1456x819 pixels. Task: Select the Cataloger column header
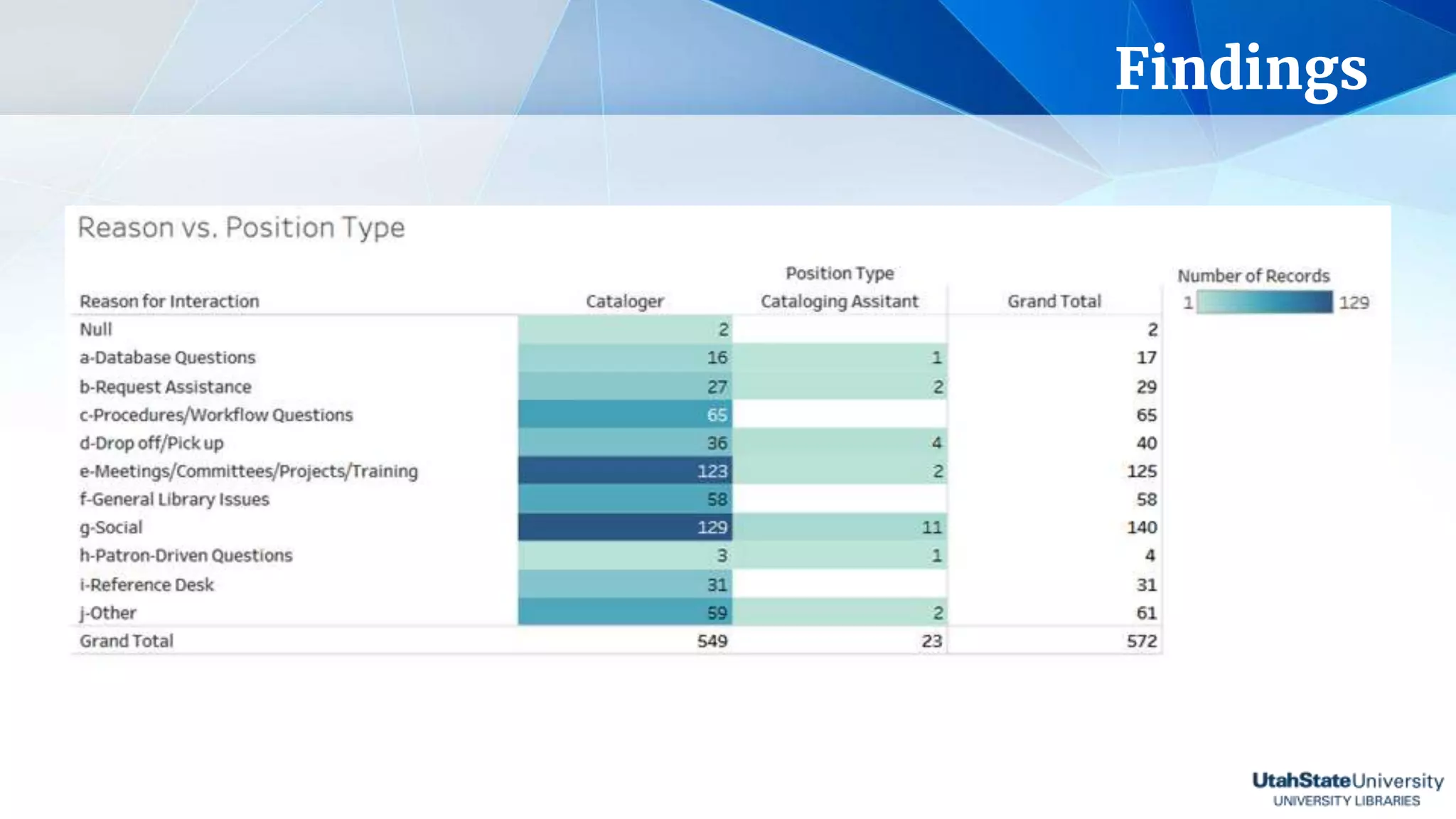624,301
